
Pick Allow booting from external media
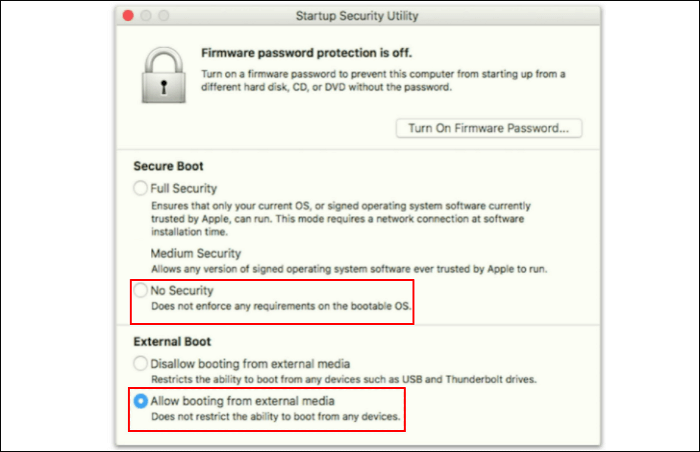(141, 400)
